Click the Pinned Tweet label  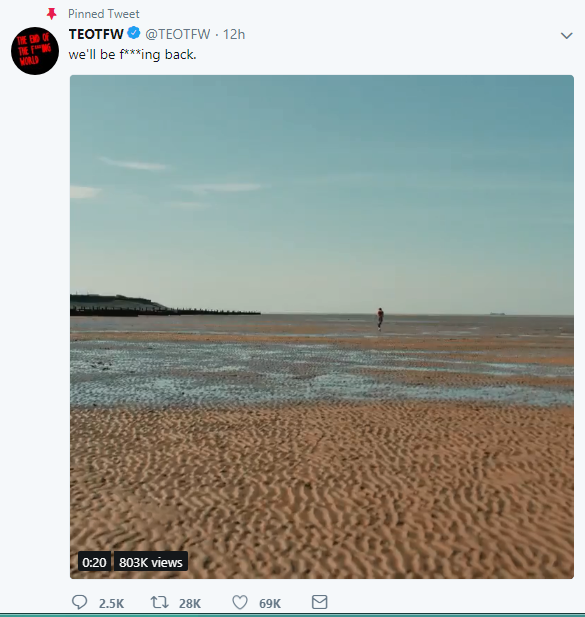click(103, 14)
